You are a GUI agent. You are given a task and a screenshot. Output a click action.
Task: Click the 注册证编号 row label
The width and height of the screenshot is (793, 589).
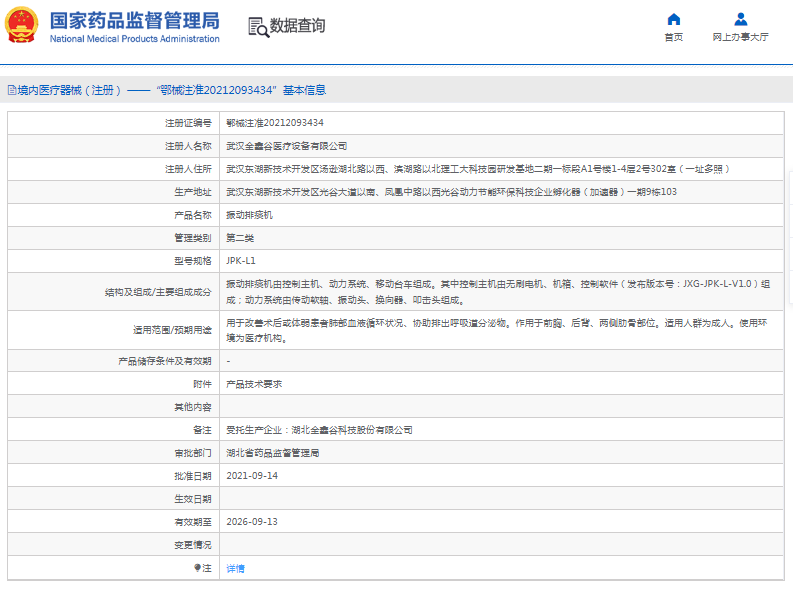click(x=188, y=123)
